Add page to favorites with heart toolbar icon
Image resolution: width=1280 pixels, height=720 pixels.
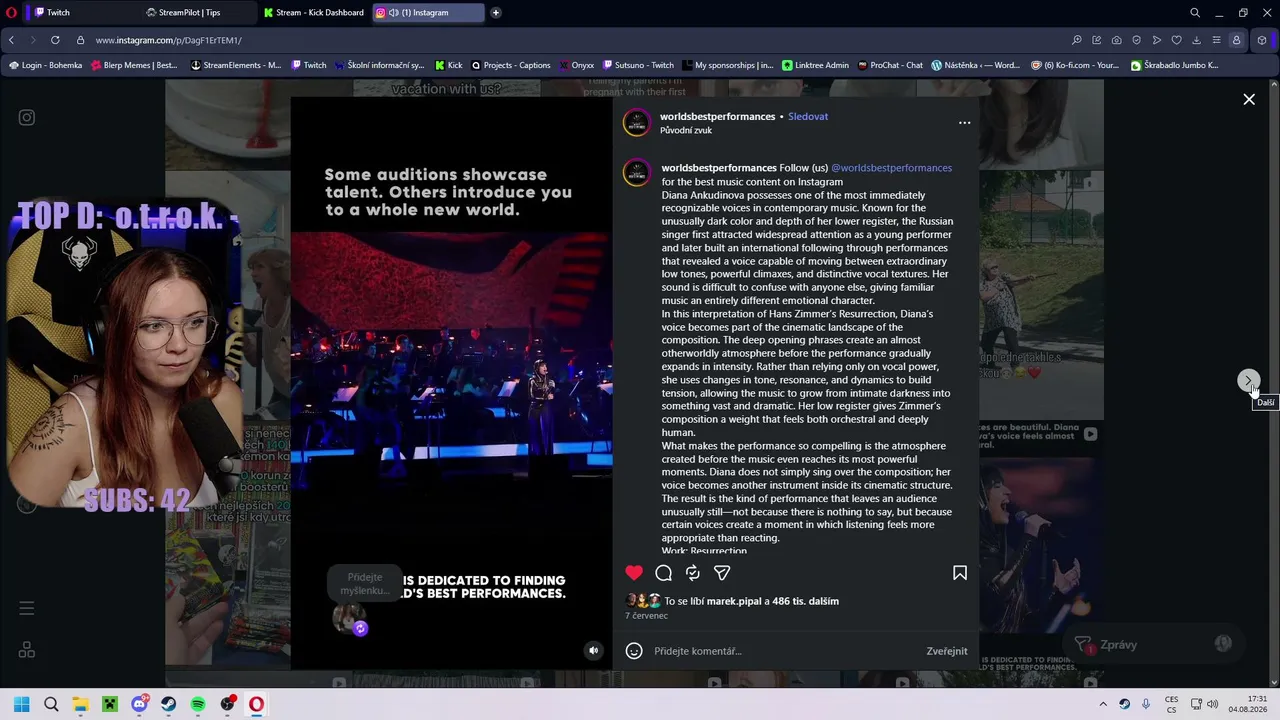(x=1176, y=40)
